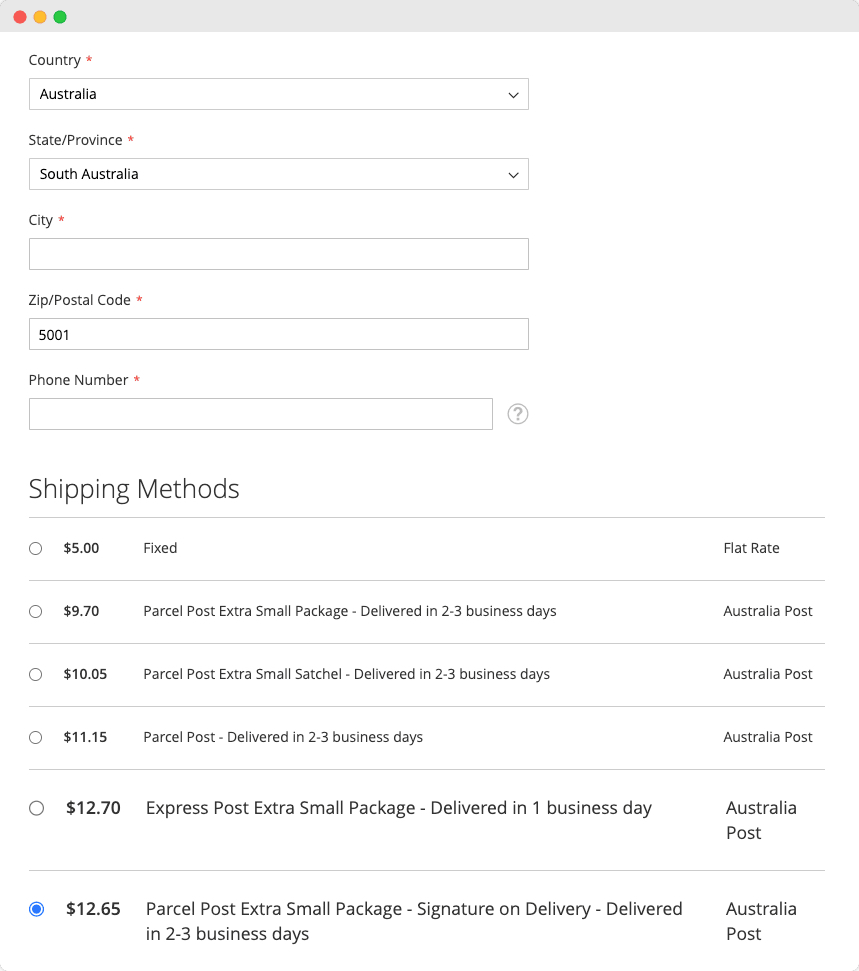
Task: Click the $12.65 price text
Action: [x=94, y=909]
